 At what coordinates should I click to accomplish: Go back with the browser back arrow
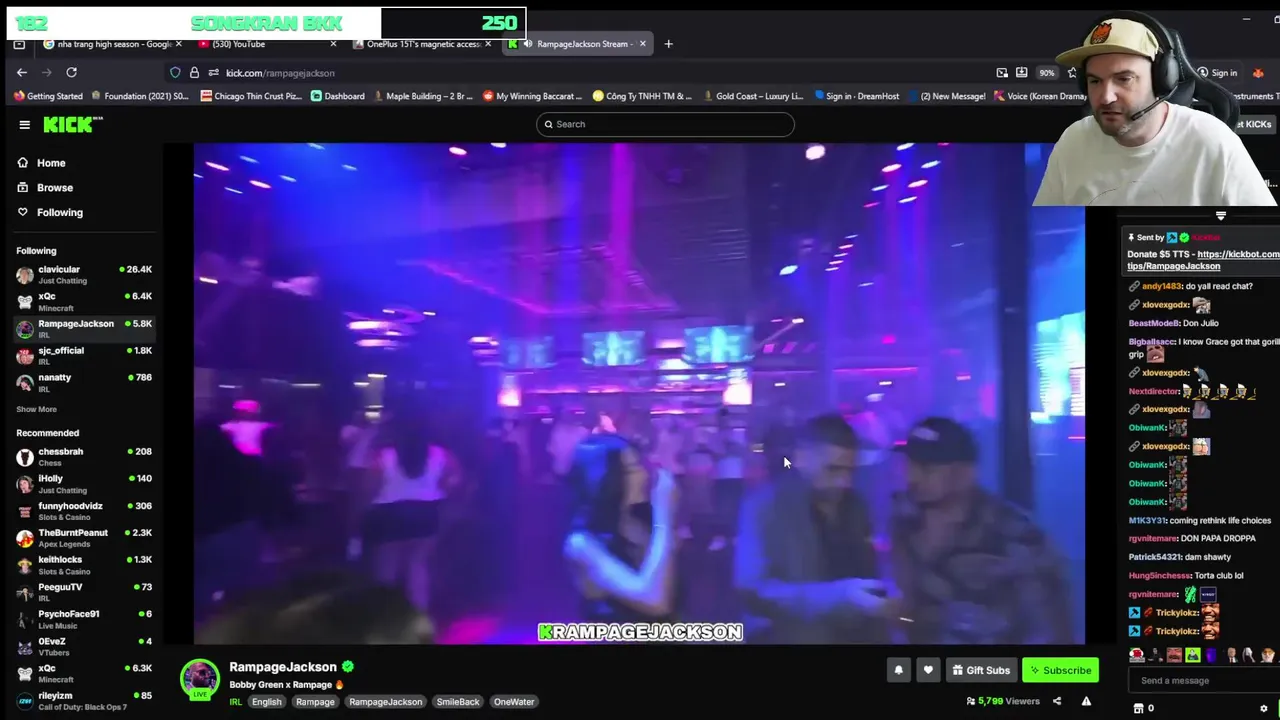pyautogui.click(x=22, y=72)
